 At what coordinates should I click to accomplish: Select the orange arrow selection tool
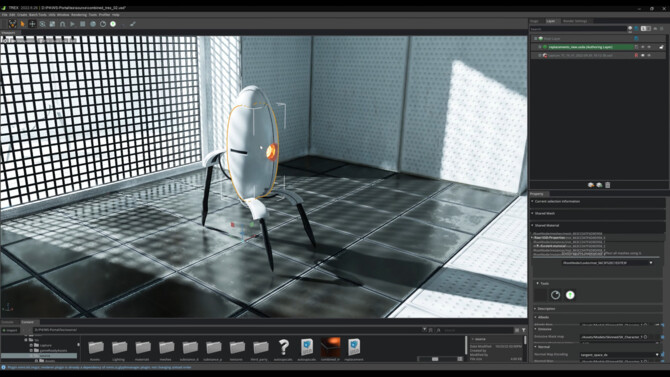22,24
